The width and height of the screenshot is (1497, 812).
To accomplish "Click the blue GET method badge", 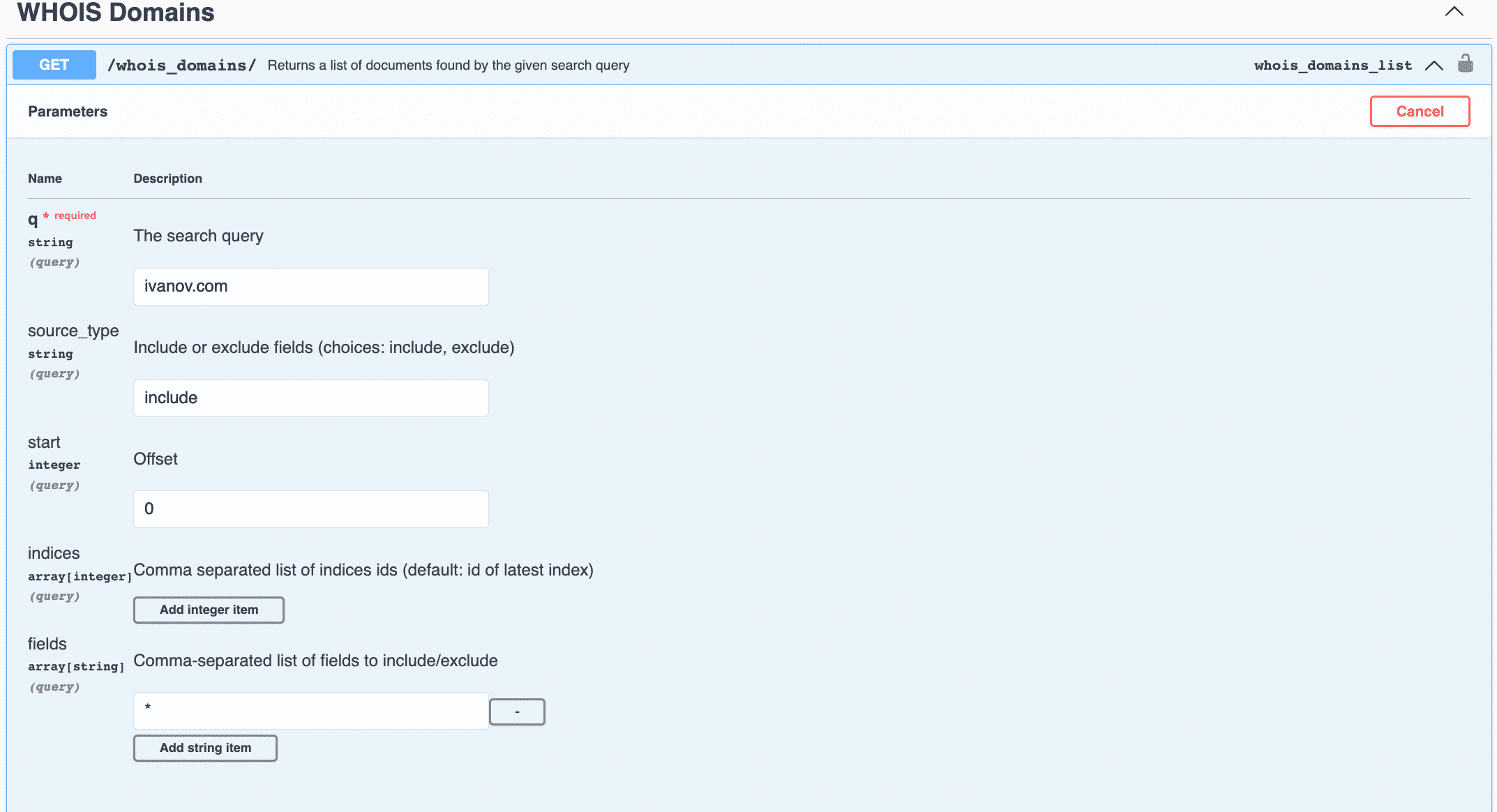I will tap(54, 65).
